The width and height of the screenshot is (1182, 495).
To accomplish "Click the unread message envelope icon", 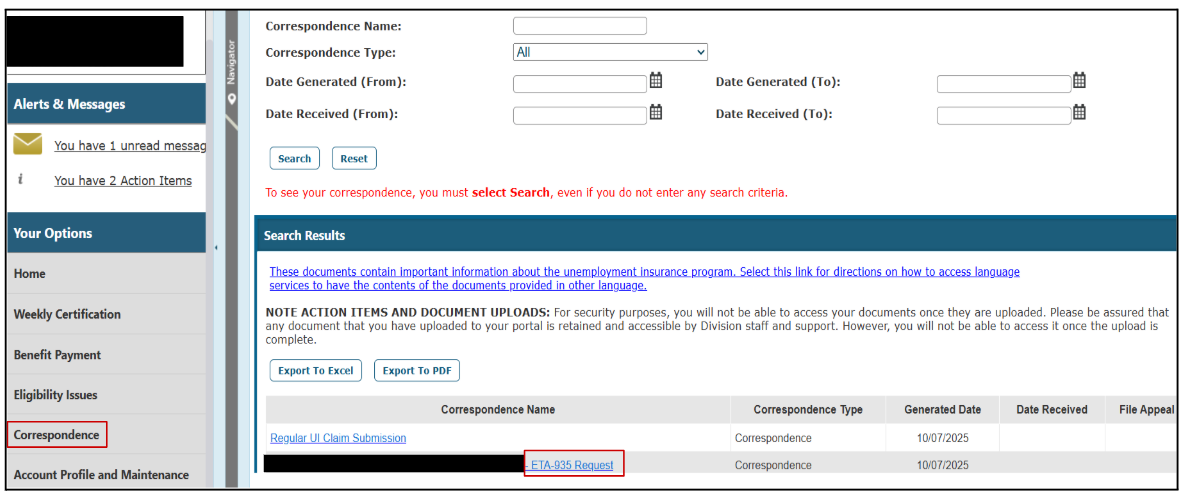I will point(28,145).
